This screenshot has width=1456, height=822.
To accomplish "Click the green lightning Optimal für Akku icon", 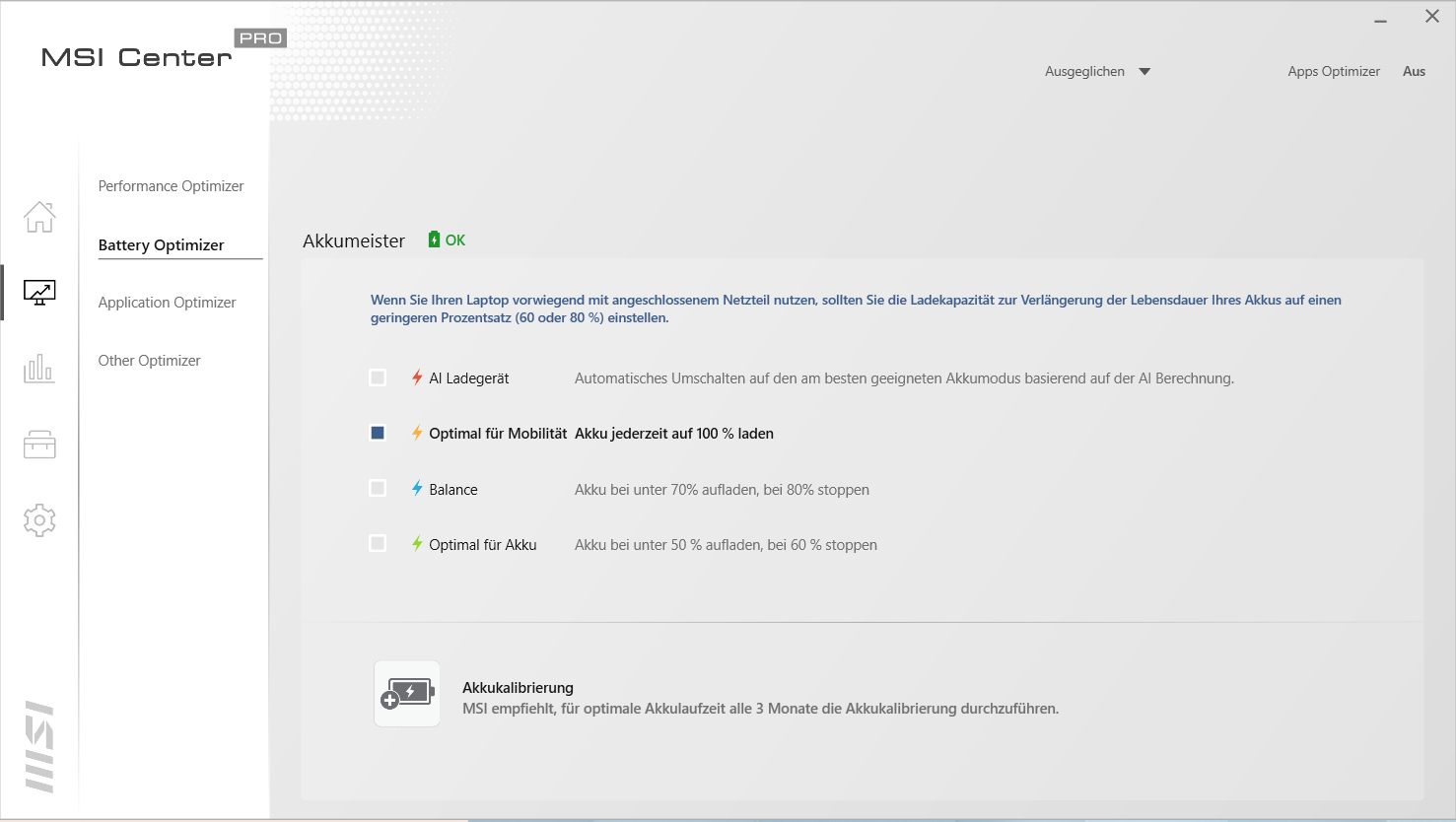I will [x=418, y=543].
